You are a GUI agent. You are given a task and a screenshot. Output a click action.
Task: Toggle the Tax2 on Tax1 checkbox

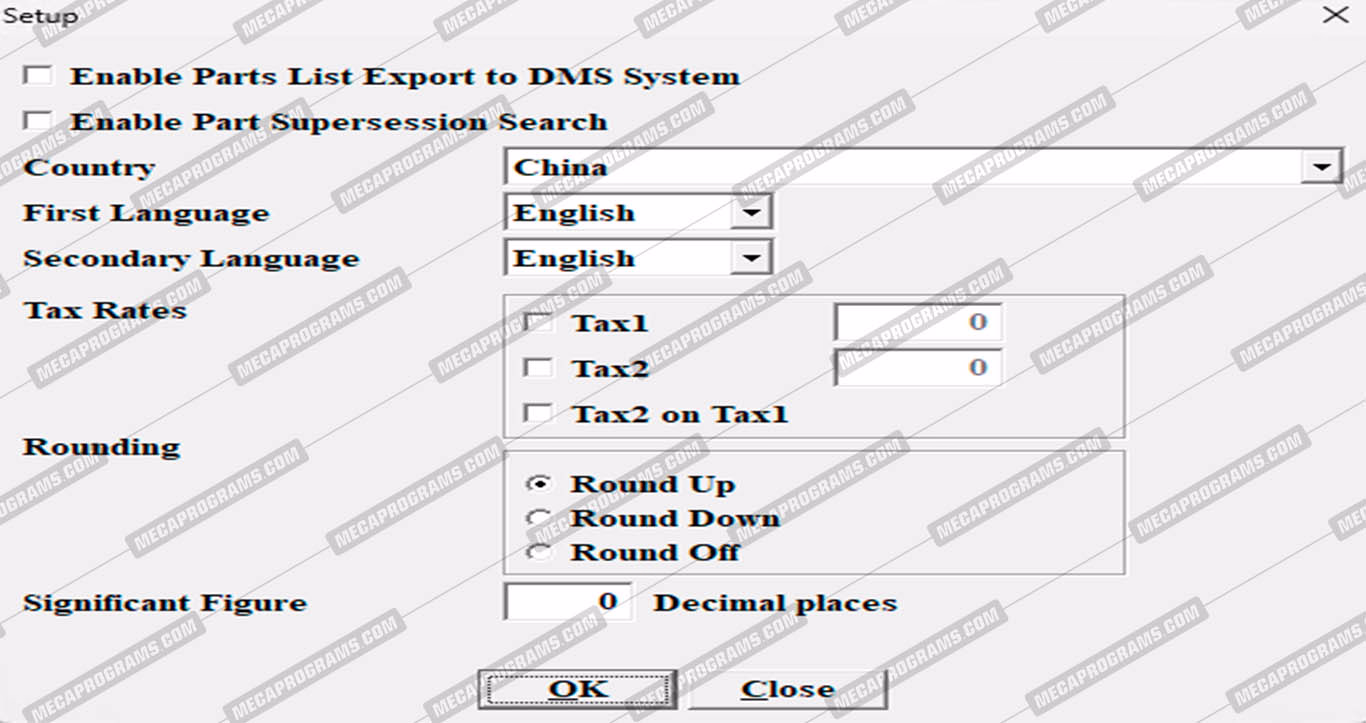tap(539, 413)
